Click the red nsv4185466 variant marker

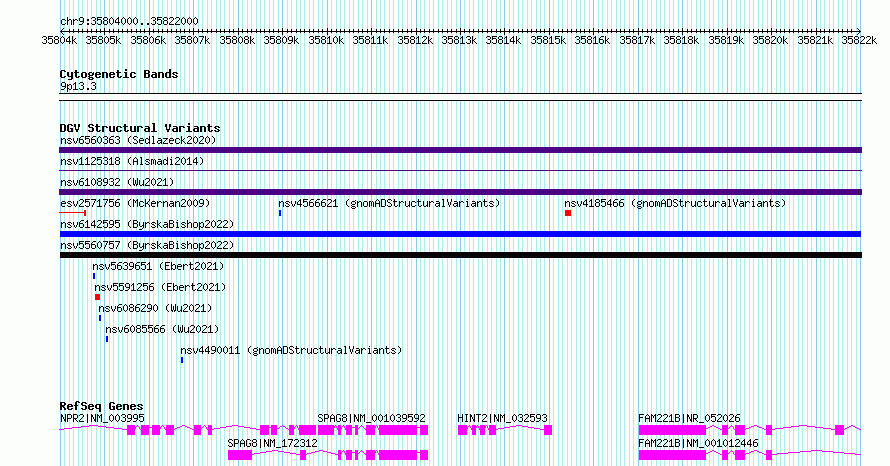pos(568,213)
